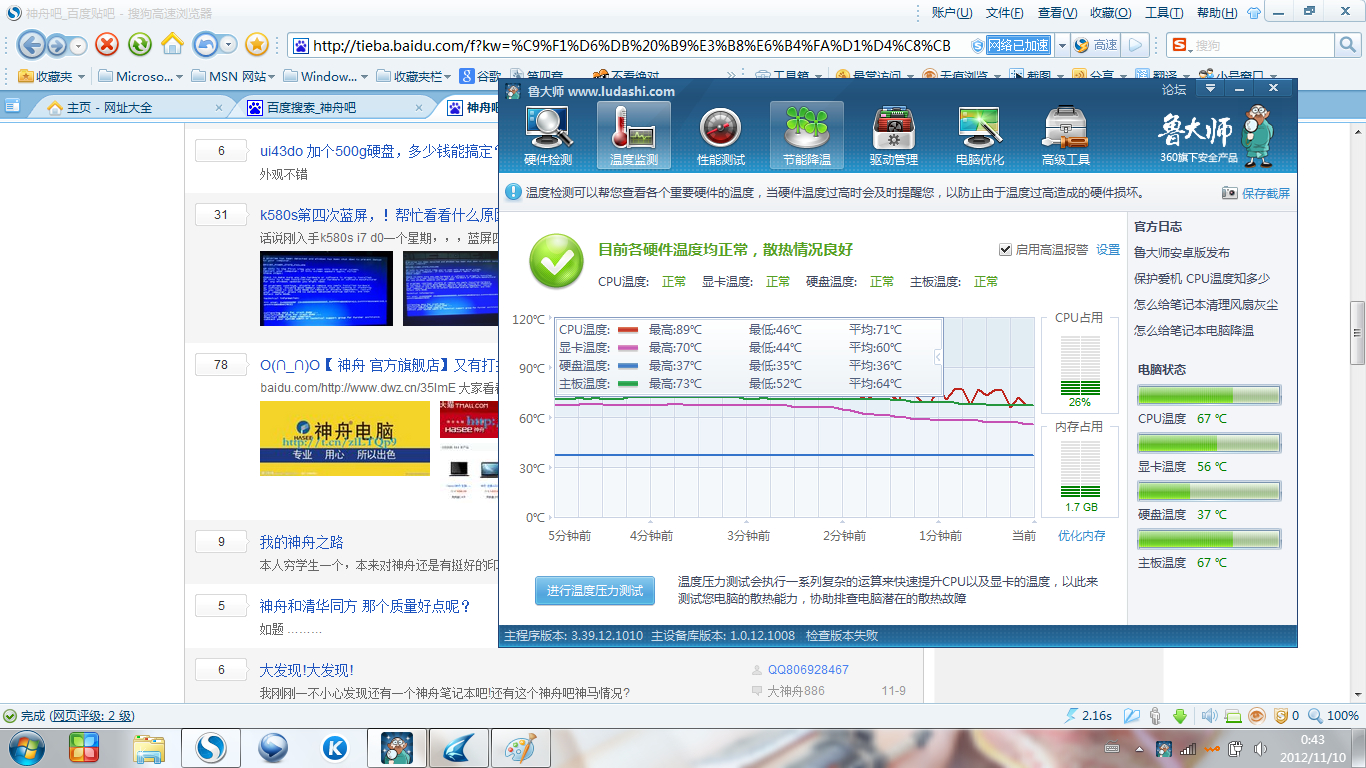
Task: Click the browser back arrow button
Action: (32, 44)
